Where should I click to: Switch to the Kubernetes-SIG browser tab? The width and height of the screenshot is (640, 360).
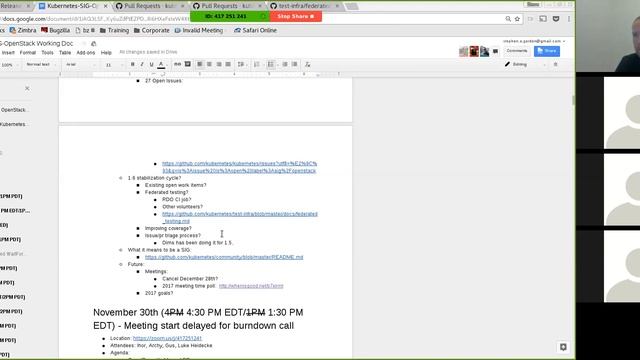tap(73, 6)
